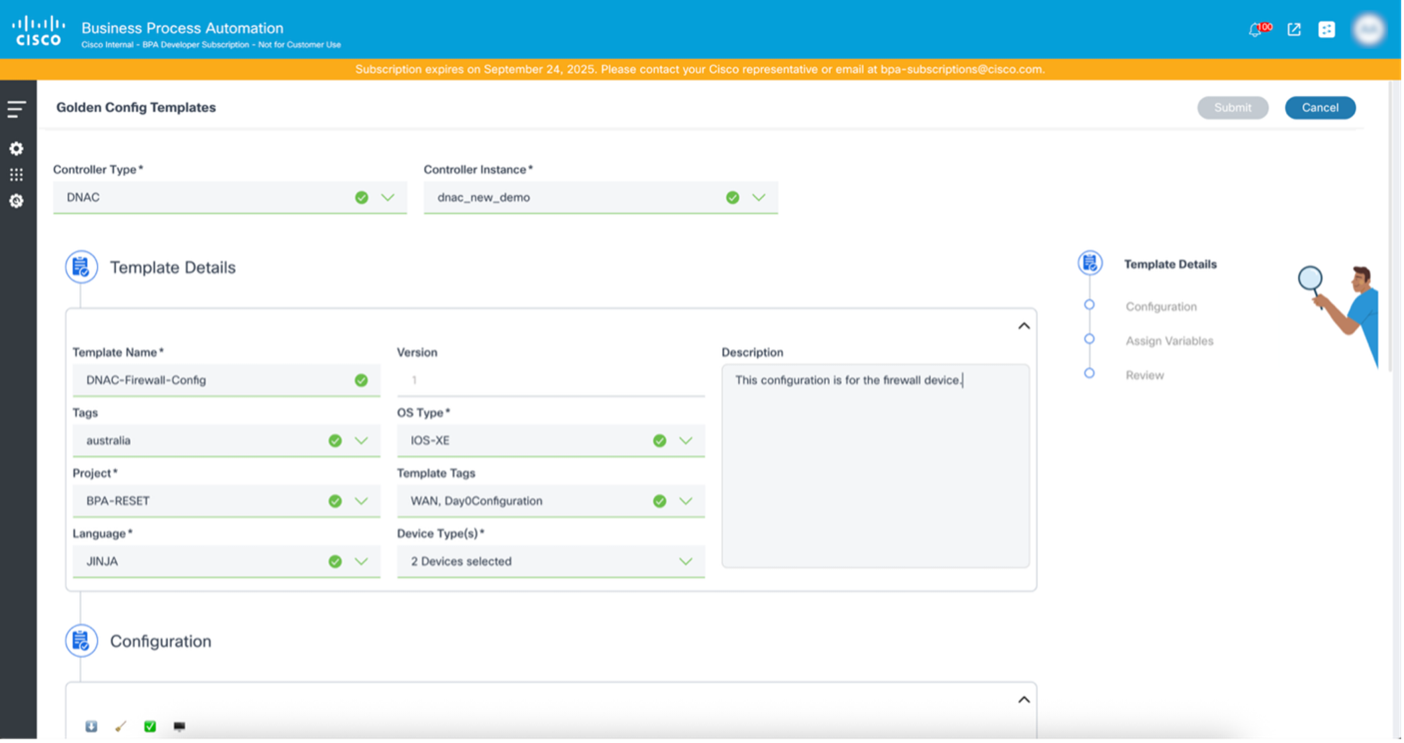Collapse the Template Details panel chevron

pos(1024,326)
